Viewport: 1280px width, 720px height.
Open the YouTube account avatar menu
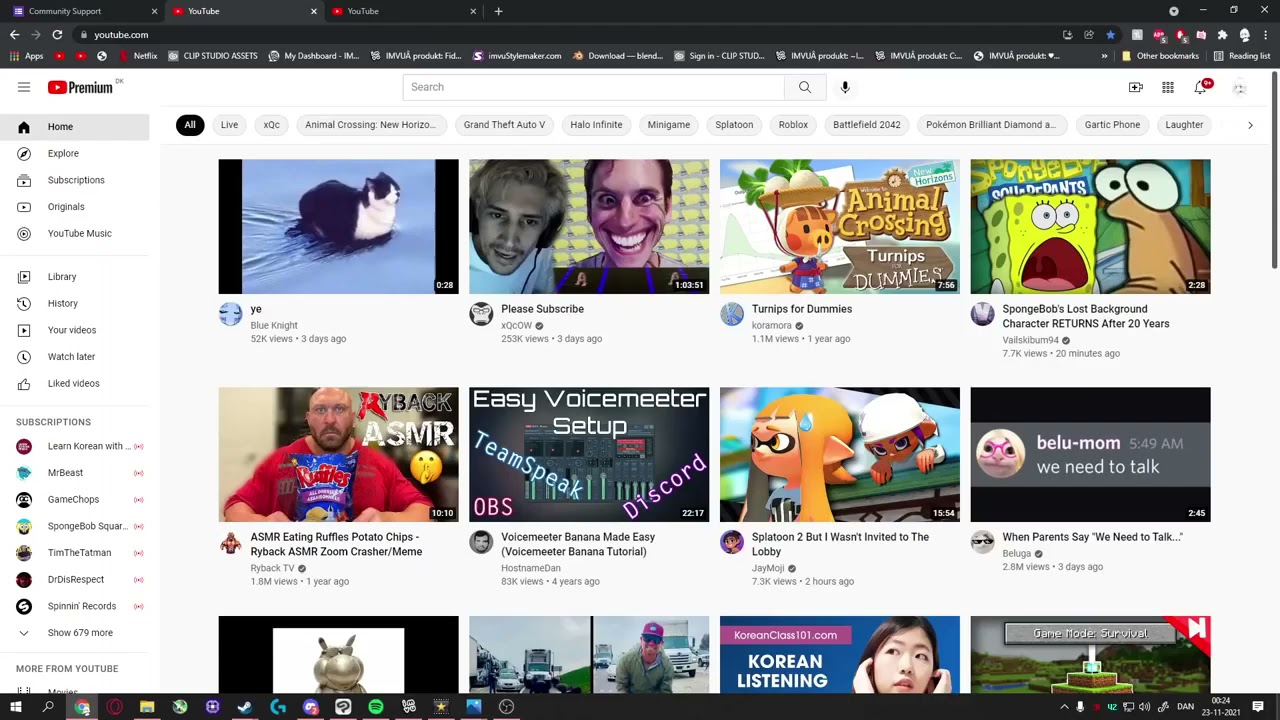click(1239, 88)
